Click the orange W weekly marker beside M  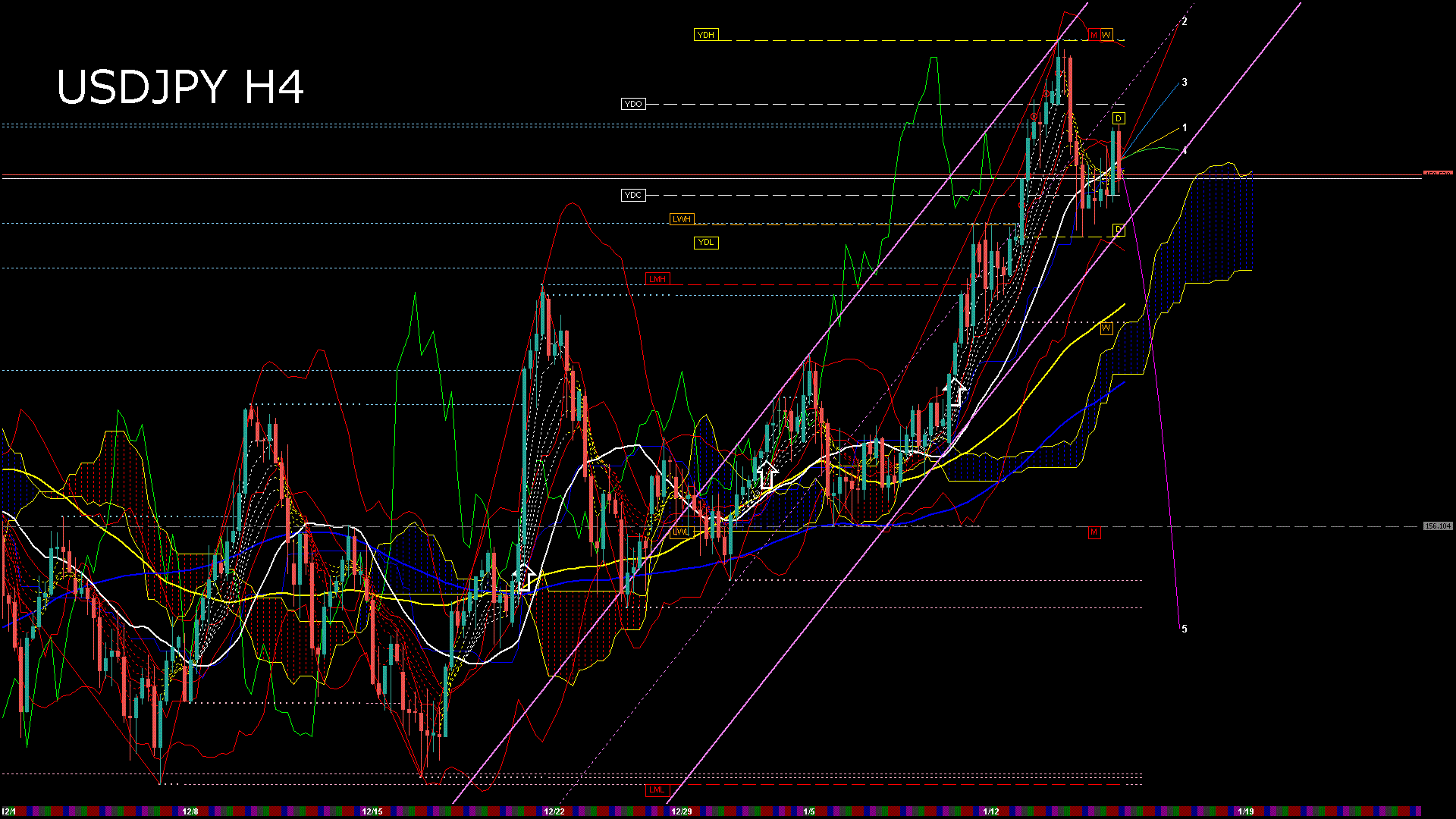1109,34
